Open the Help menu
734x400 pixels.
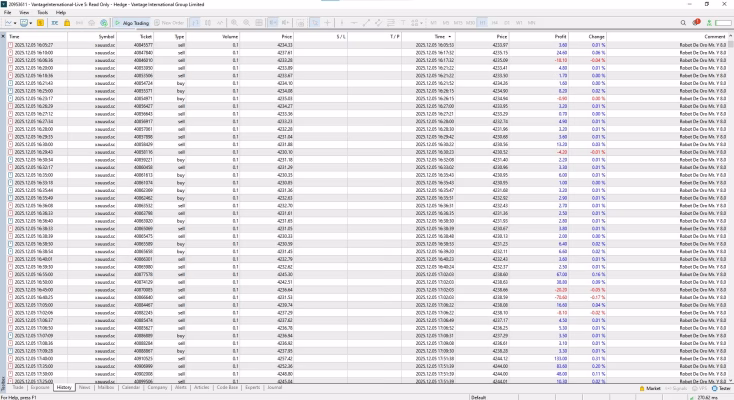(x=61, y=13)
